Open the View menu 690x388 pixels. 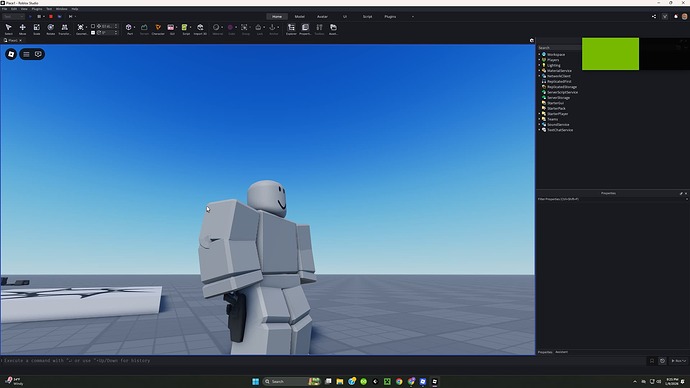tap(24, 9)
